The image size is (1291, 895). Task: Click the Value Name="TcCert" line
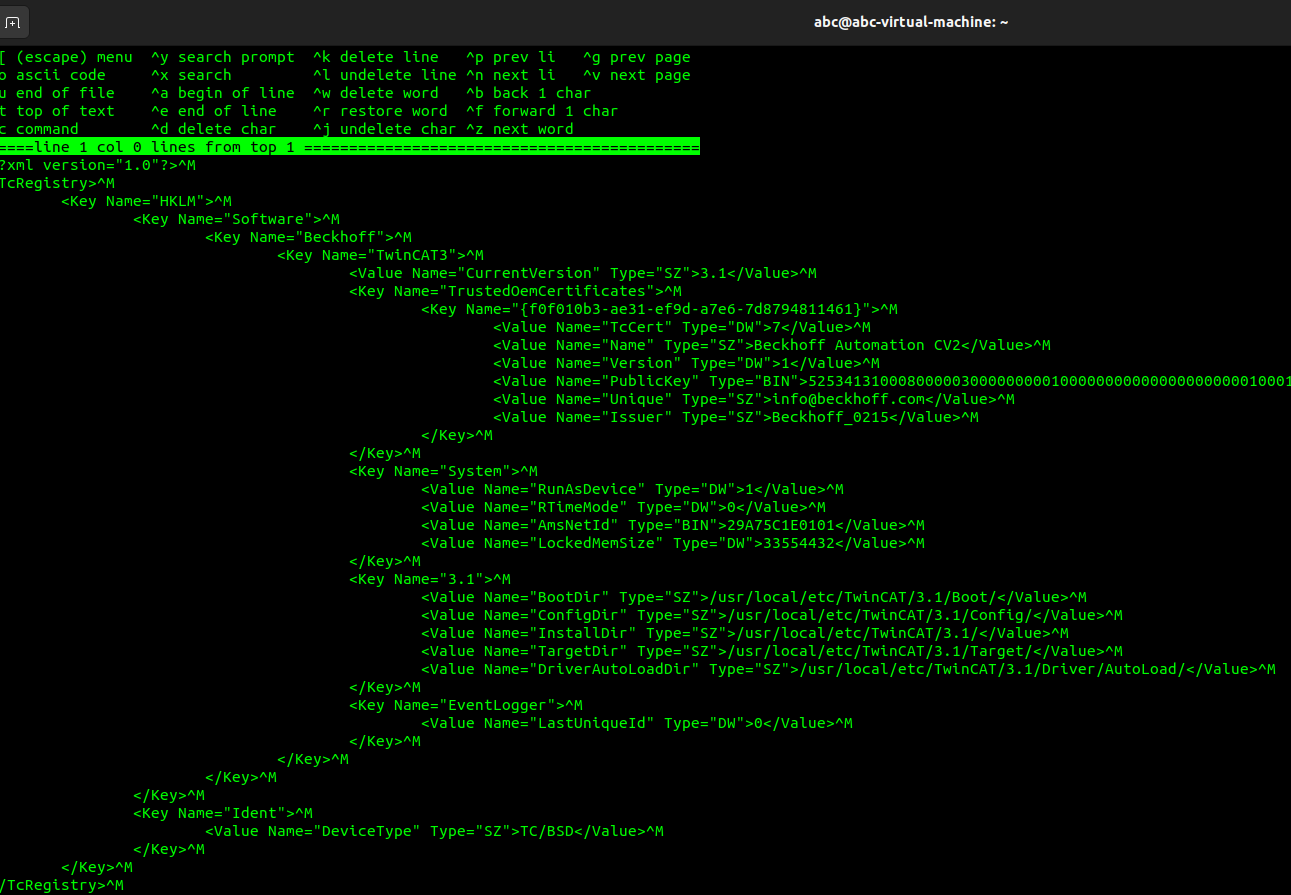pyautogui.click(x=682, y=327)
